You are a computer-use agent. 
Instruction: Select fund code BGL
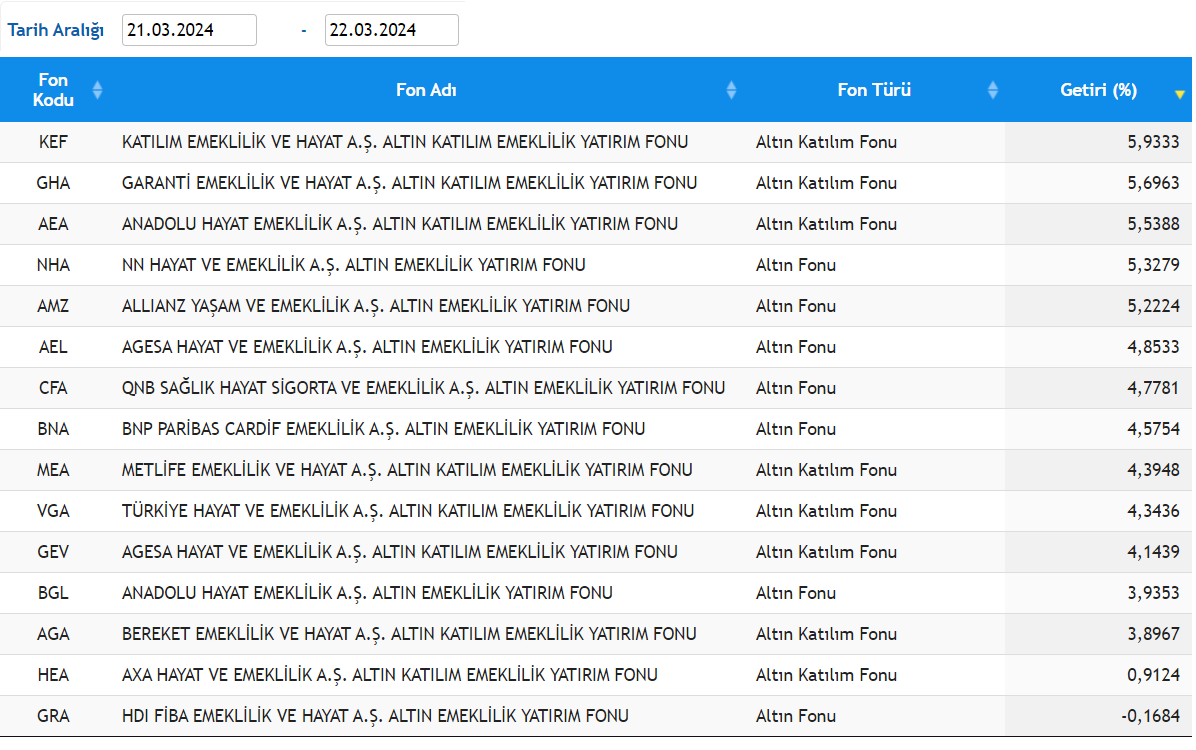(x=53, y=594)
